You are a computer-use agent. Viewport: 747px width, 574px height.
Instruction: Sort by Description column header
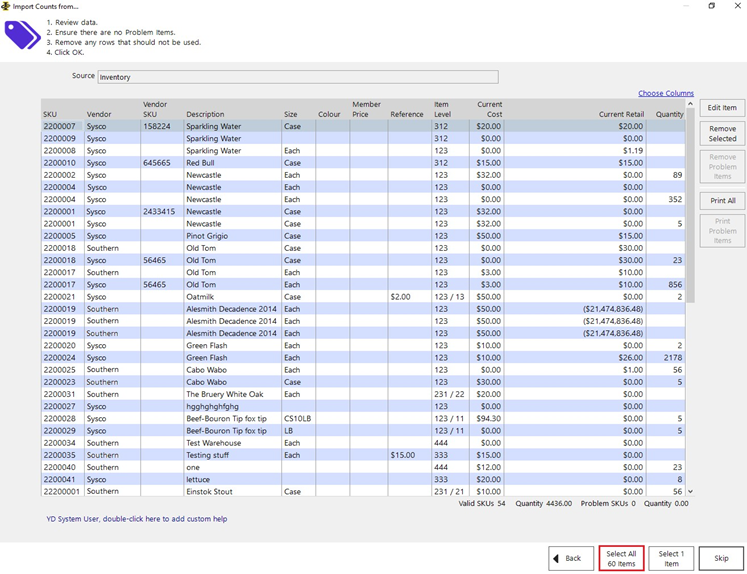pyautogui.click(x=205, y=115)
